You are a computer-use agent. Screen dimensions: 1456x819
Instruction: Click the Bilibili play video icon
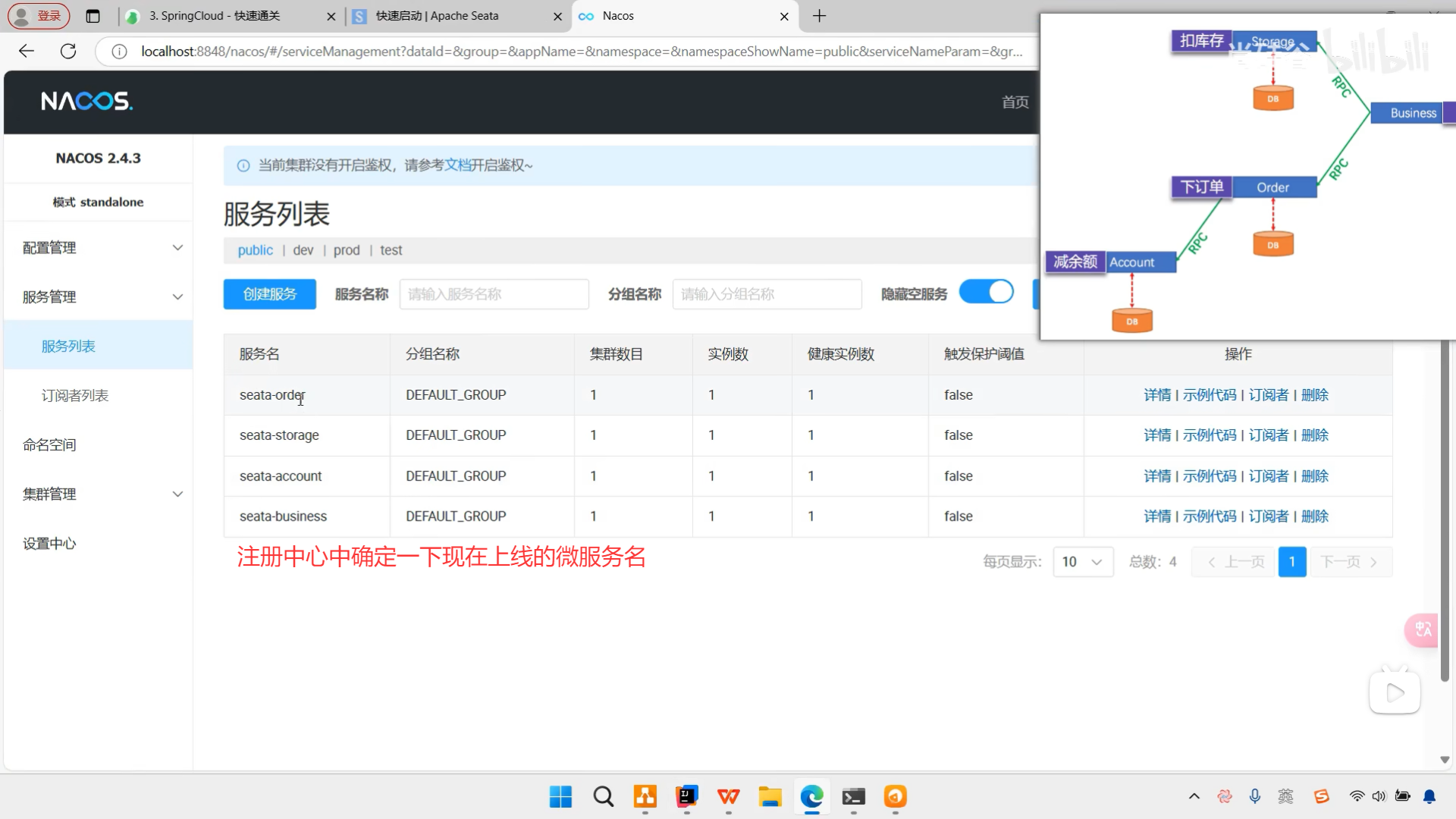[1394, 692]
